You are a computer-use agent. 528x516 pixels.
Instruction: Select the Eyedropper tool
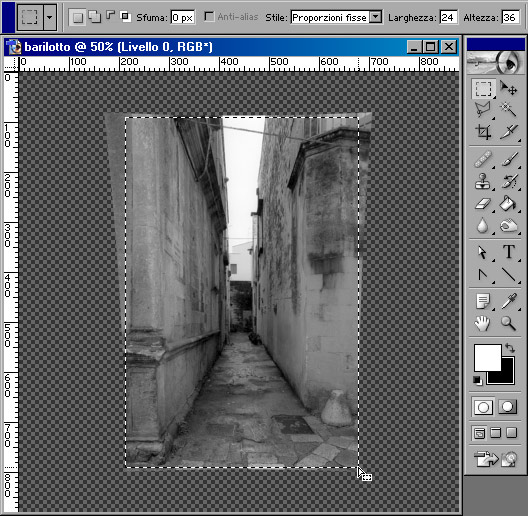point(508,301)
